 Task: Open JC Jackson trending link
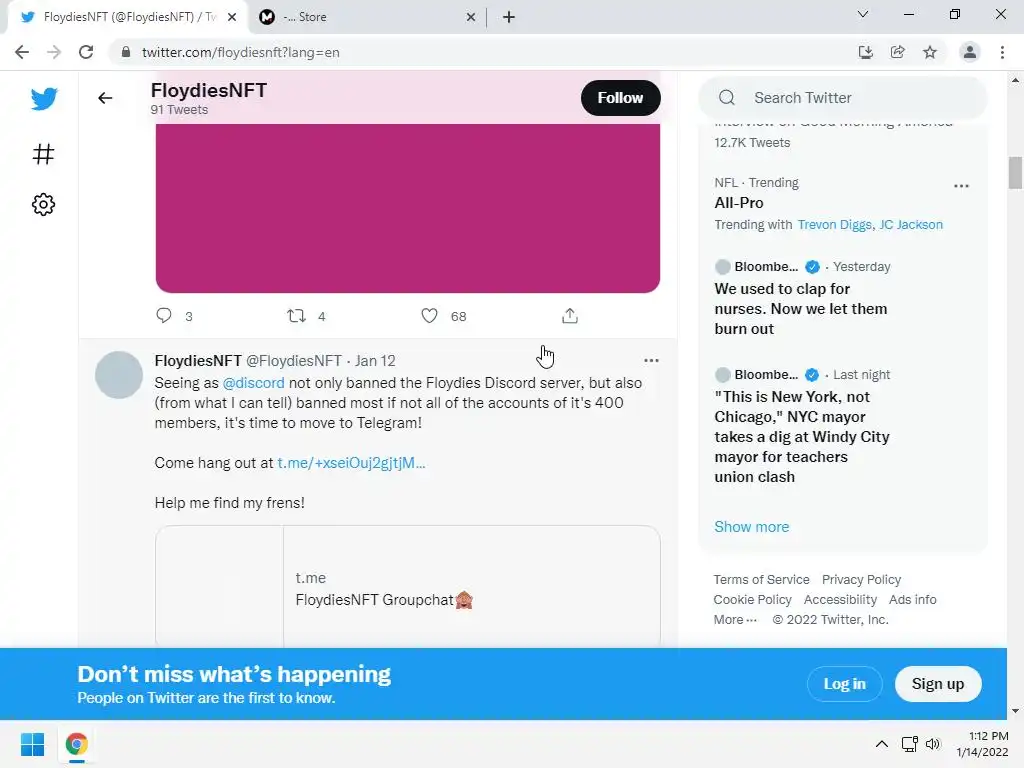point(911,225)
